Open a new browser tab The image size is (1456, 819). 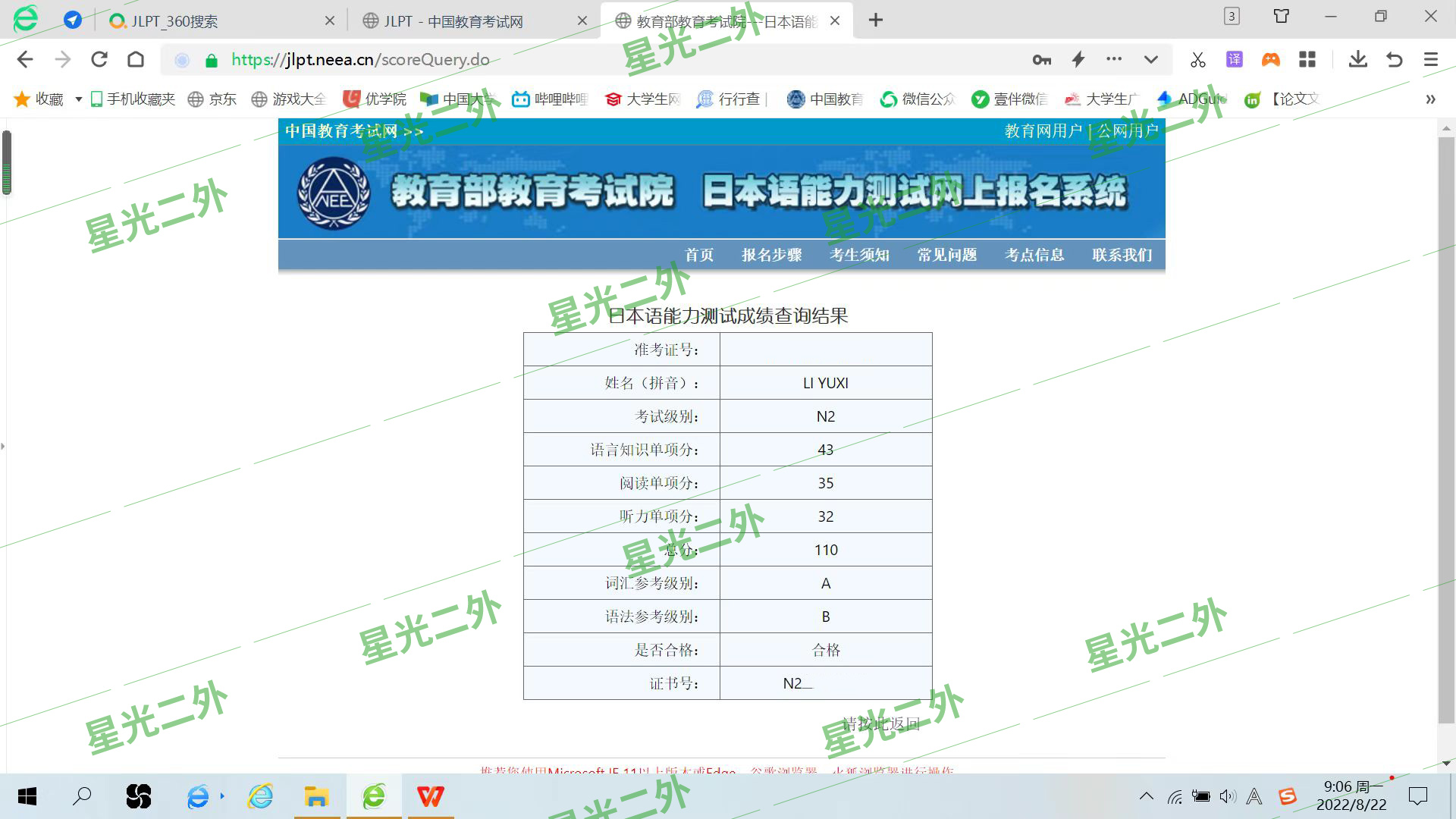876,20
